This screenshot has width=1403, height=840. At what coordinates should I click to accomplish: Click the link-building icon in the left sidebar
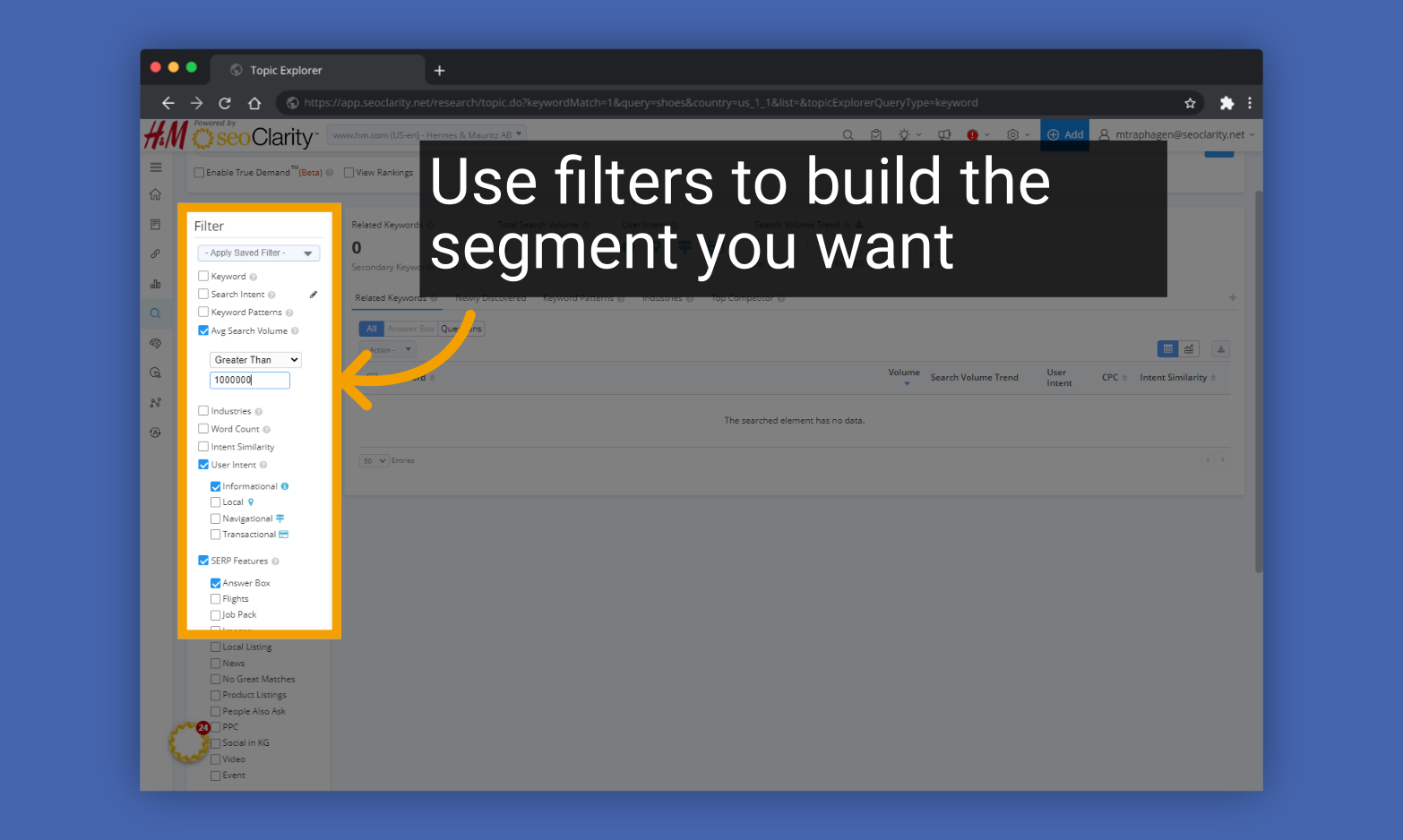click(x=155, y=253)
